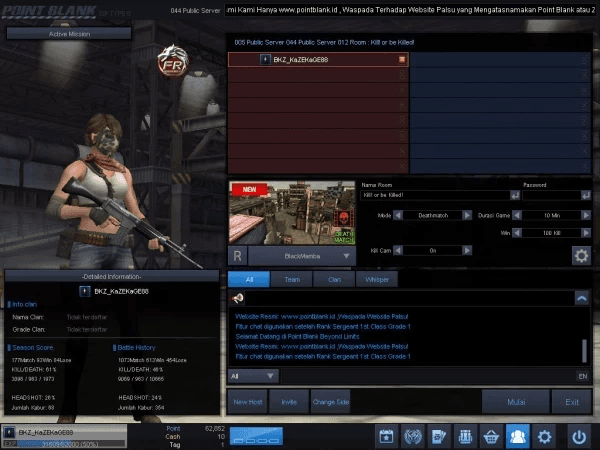Close the topmost blue team slot
The width and height of the screenshot is (600, 450).
tap(584, 59)
